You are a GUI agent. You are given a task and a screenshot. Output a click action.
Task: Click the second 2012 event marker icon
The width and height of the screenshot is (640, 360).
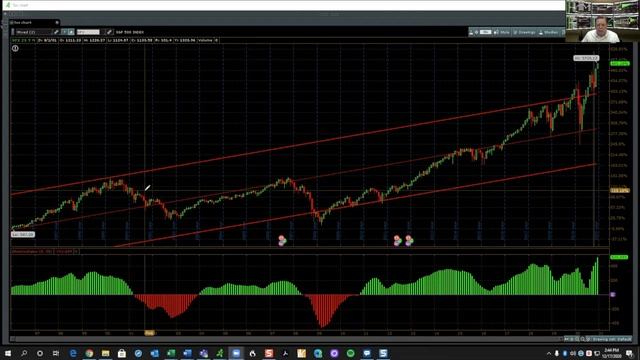[409, 240]
